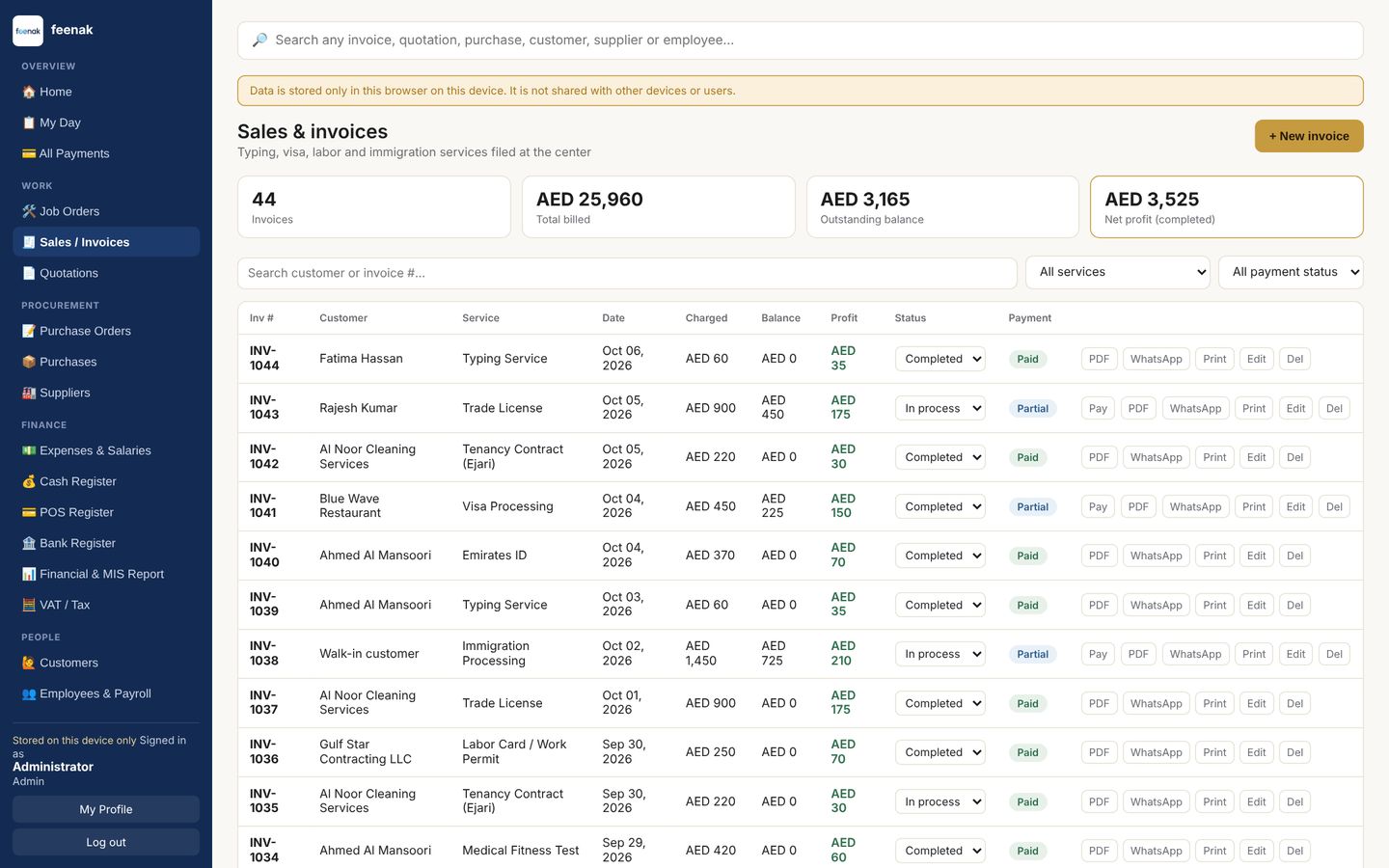
Task: Click the Home house icon
Action: coord(29,92)
